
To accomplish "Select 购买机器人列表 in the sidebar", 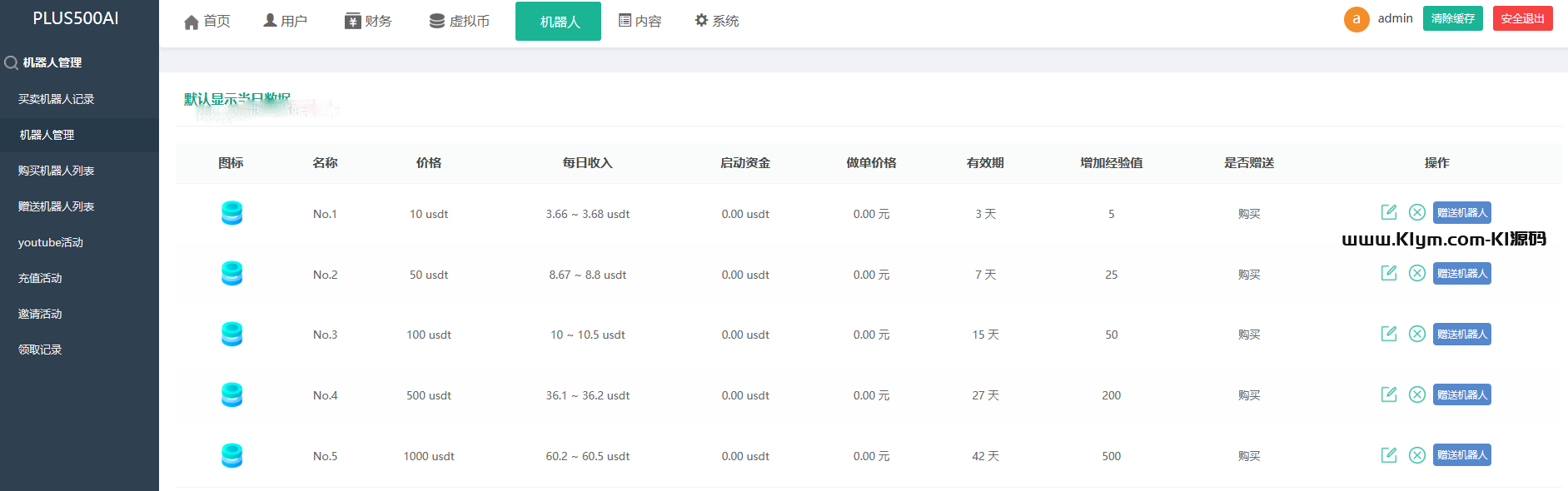I will (56, 171).
